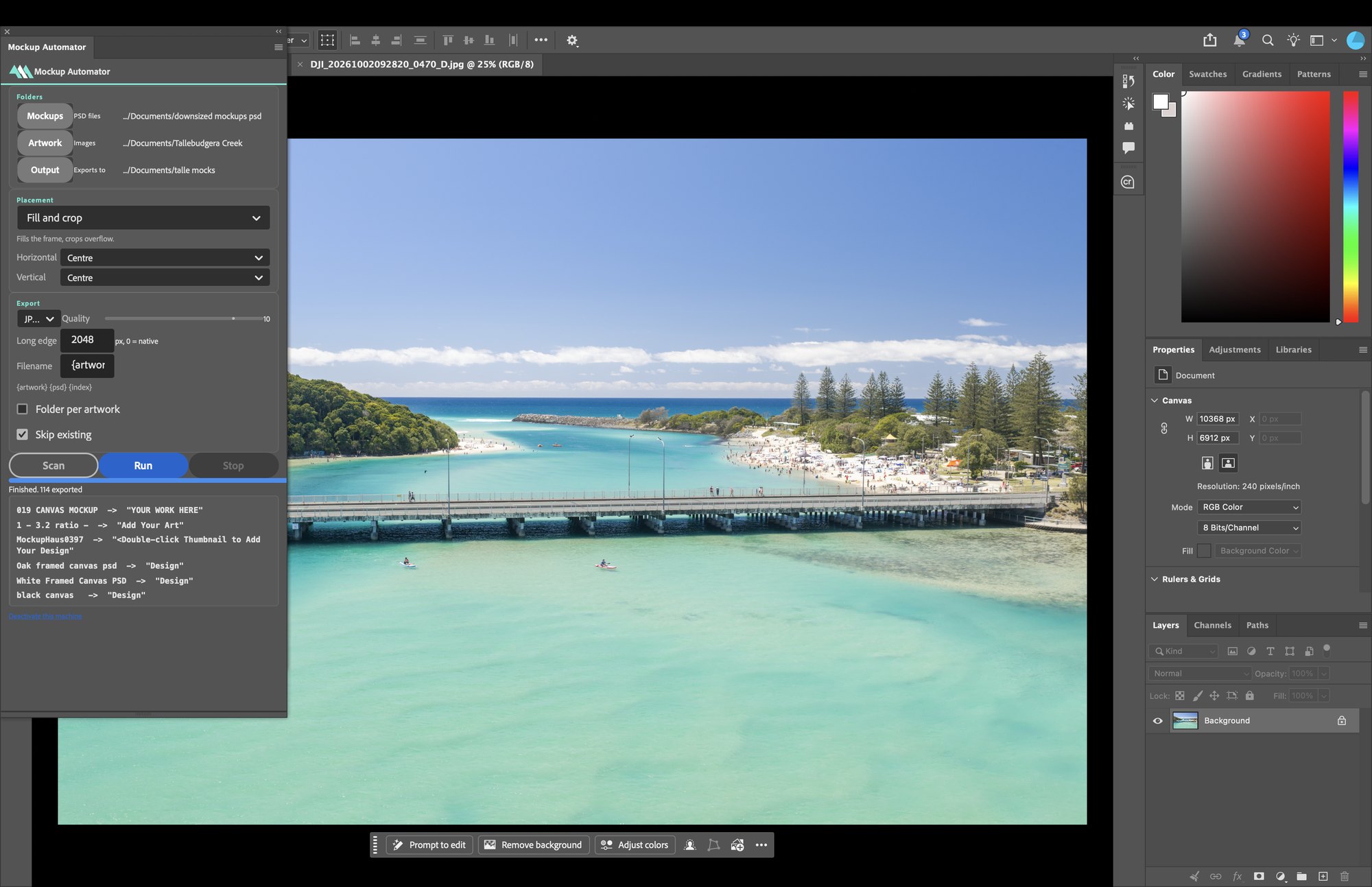Choose the Mockups folder button

(x=45, y=116)
